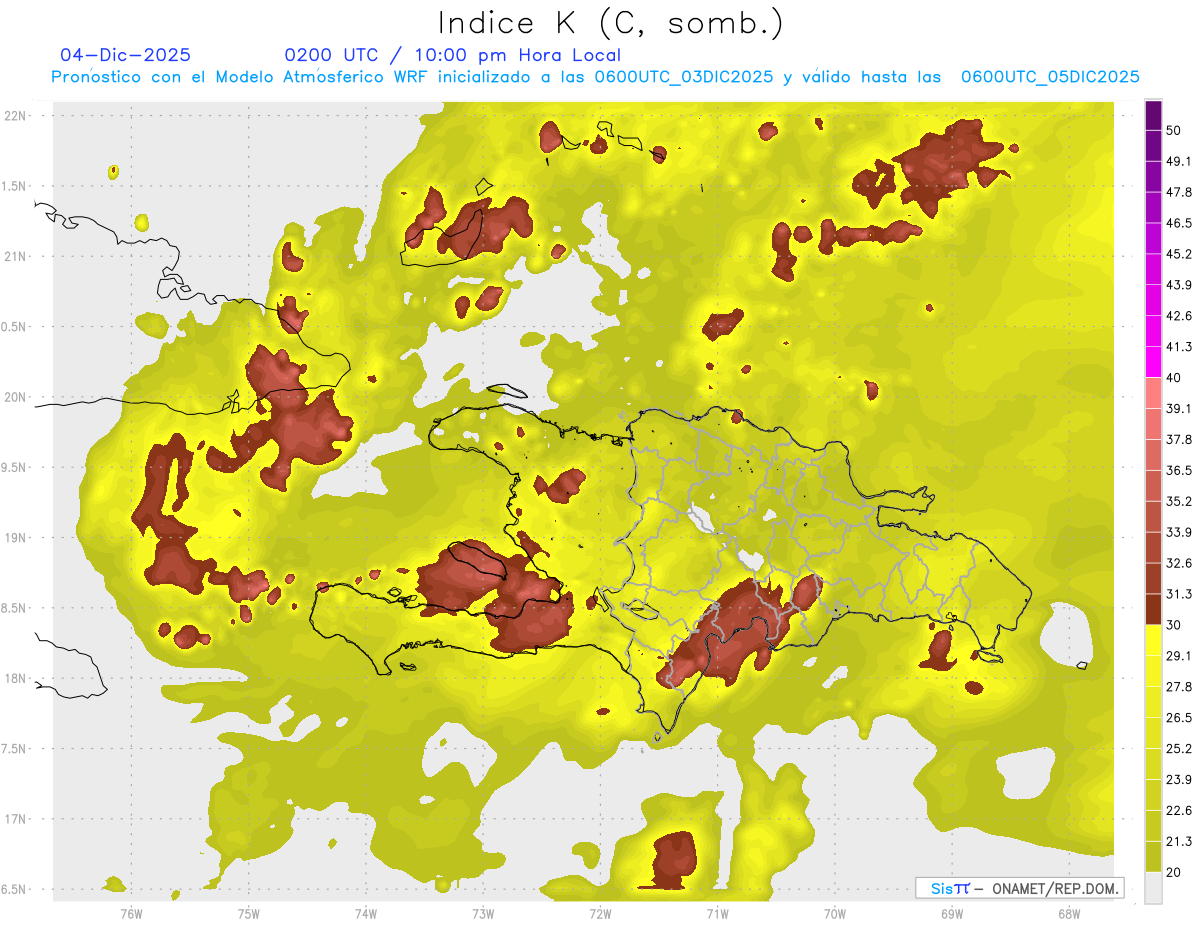Click the colorbar value label '47.8'
The width and height of the screenshot is (1200, 927).
(x=1179, y=192)
